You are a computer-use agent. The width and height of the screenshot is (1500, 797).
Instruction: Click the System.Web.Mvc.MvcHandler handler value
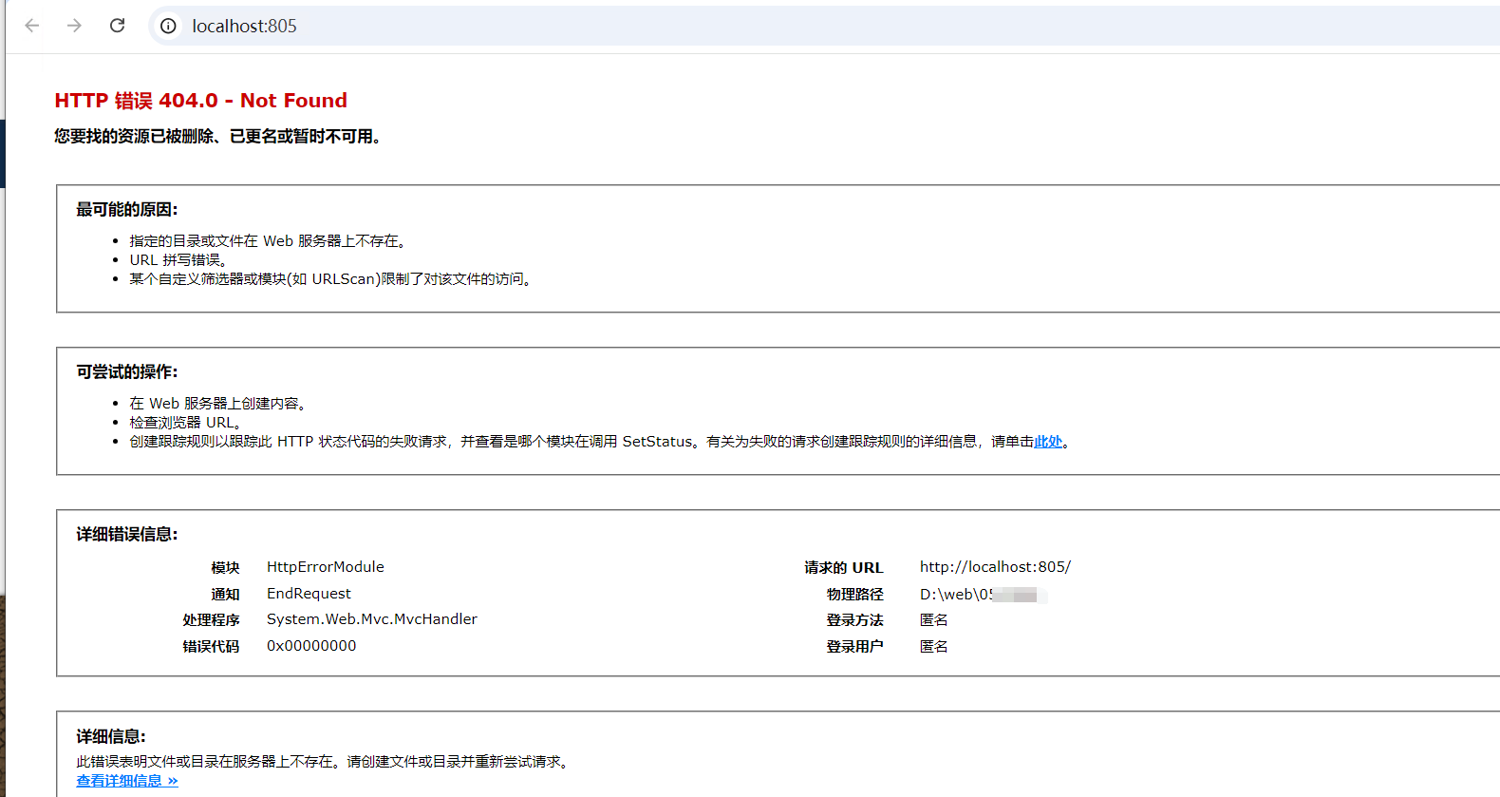(x=371, y=620)
